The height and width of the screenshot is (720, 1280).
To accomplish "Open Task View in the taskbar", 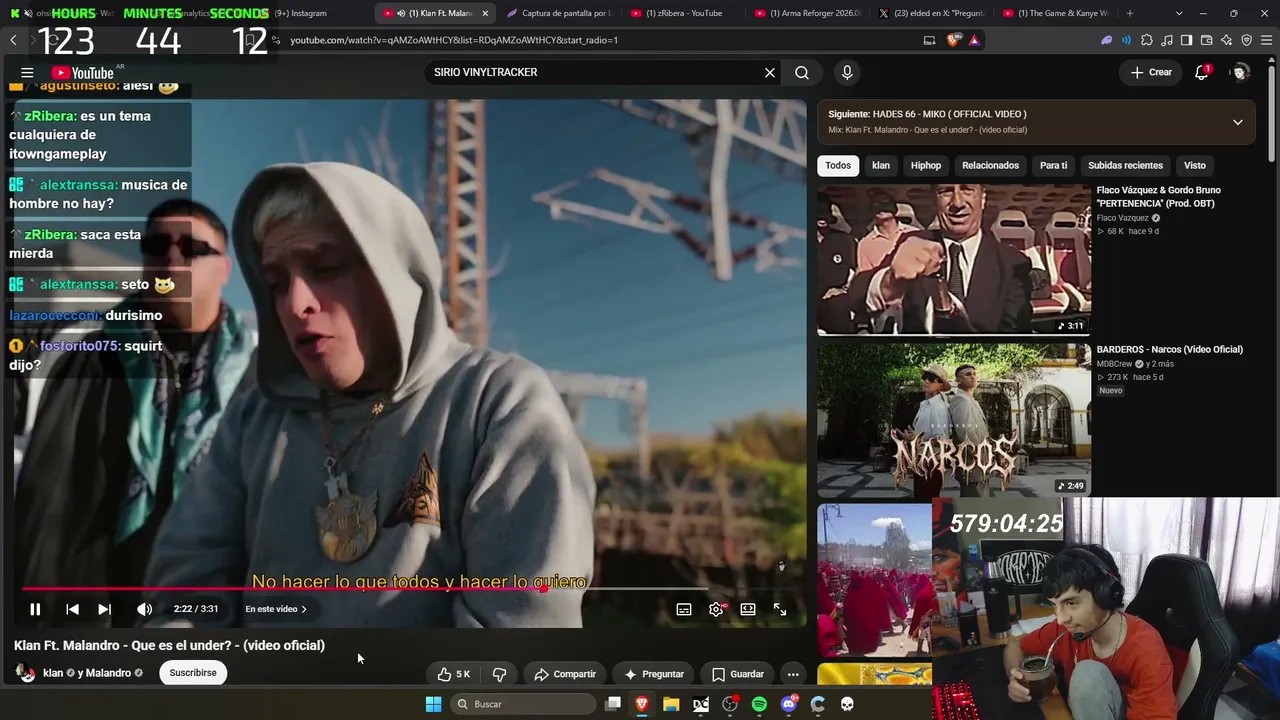I will (613, 704).
